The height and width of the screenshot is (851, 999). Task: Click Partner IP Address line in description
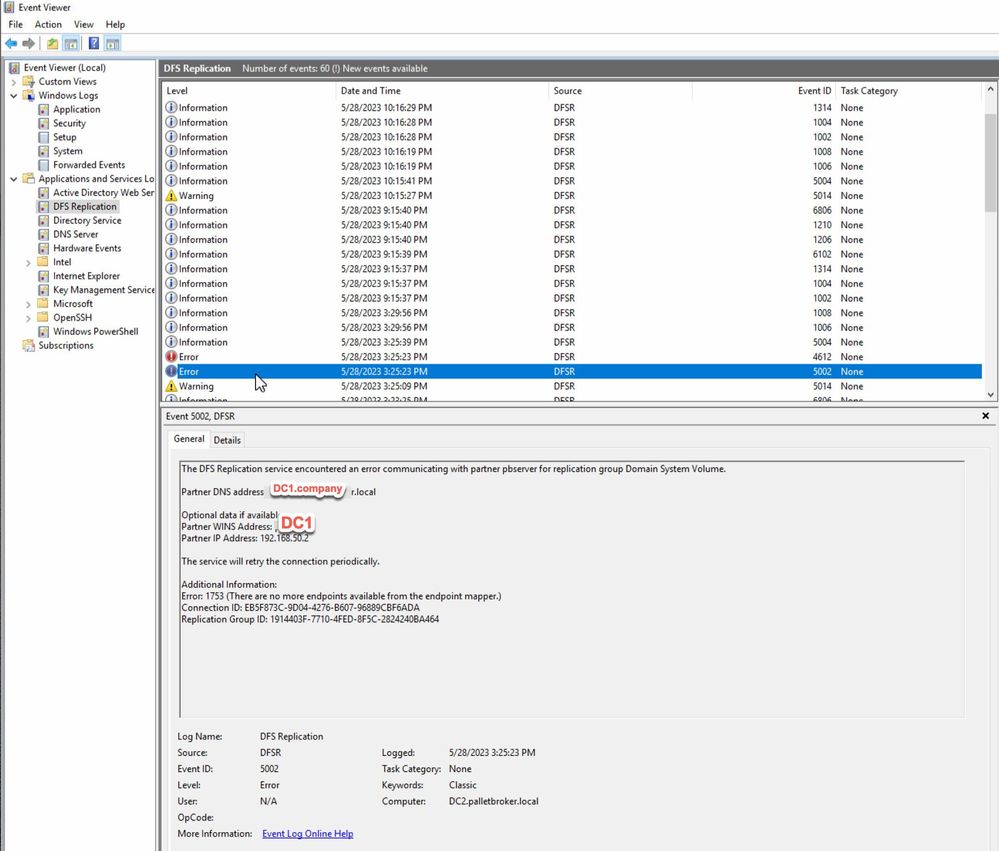(245, 538)
